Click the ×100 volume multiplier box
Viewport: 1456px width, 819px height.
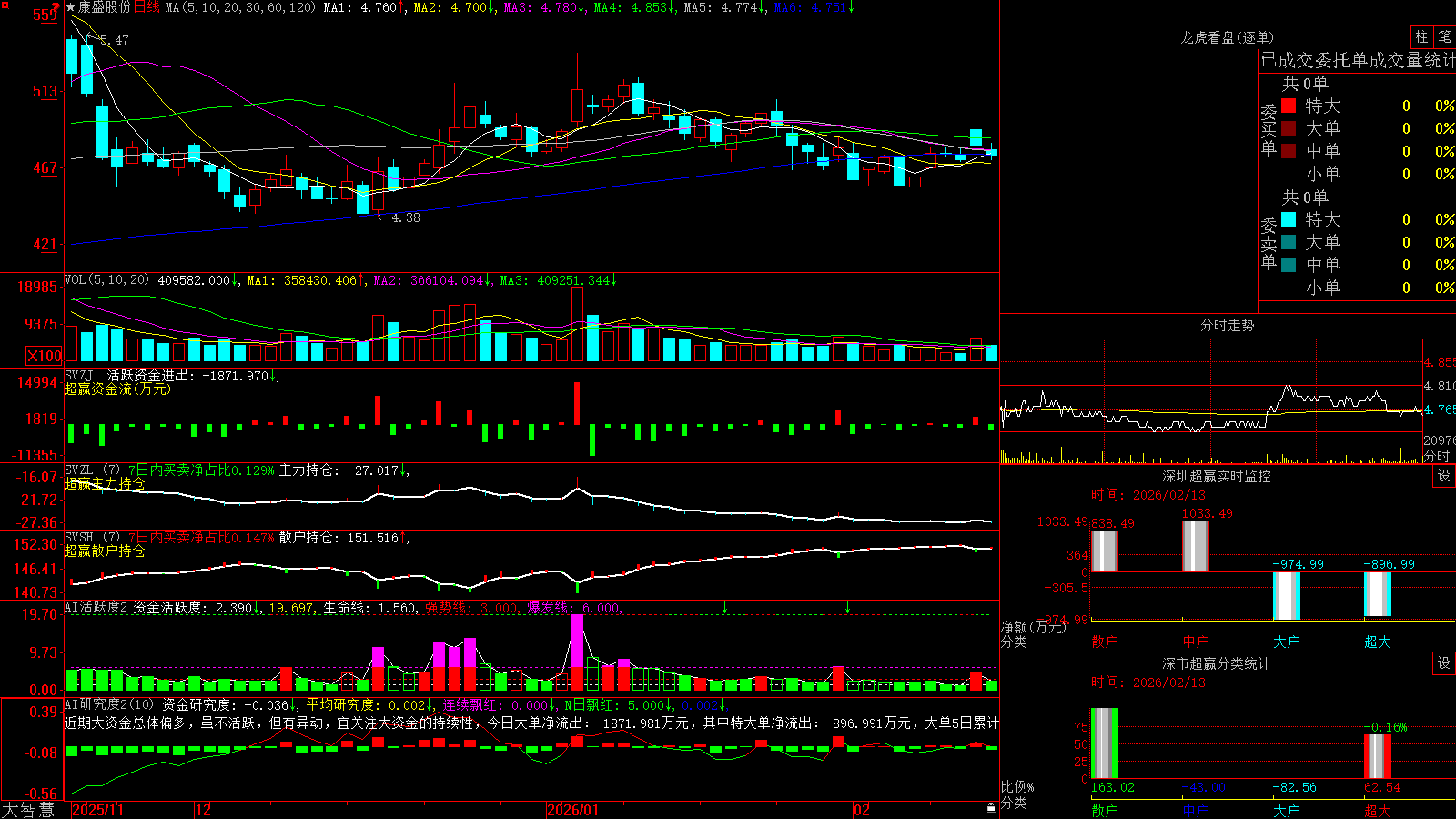(x=44, y=356)
